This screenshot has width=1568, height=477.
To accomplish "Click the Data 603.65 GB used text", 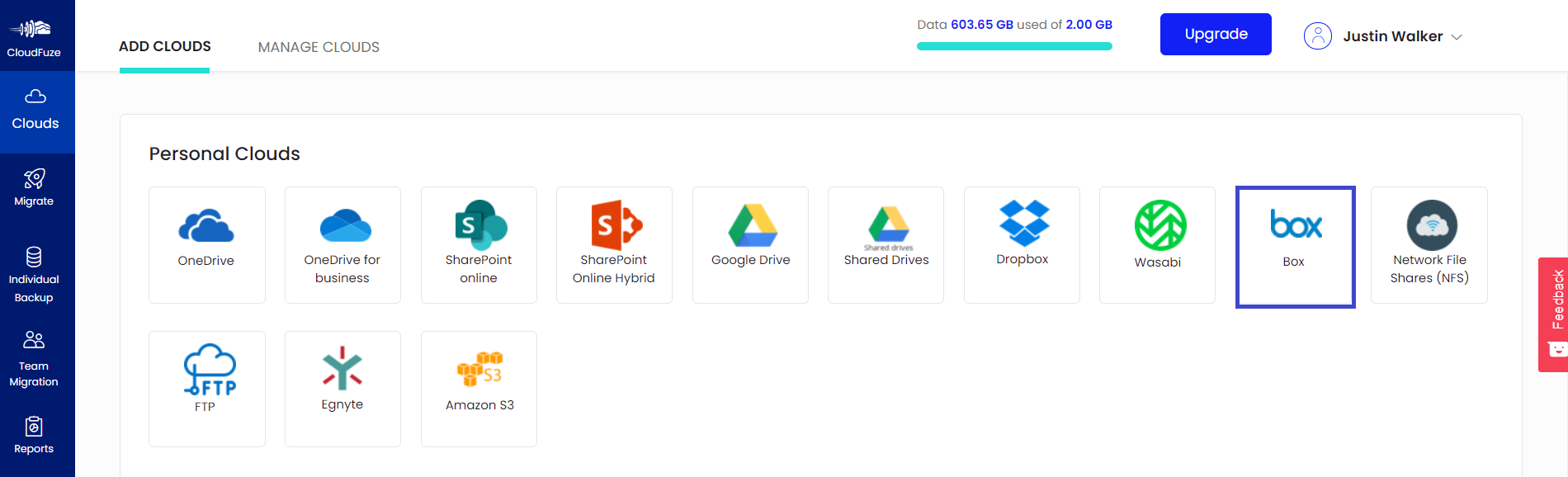I will pos(1014,25).
